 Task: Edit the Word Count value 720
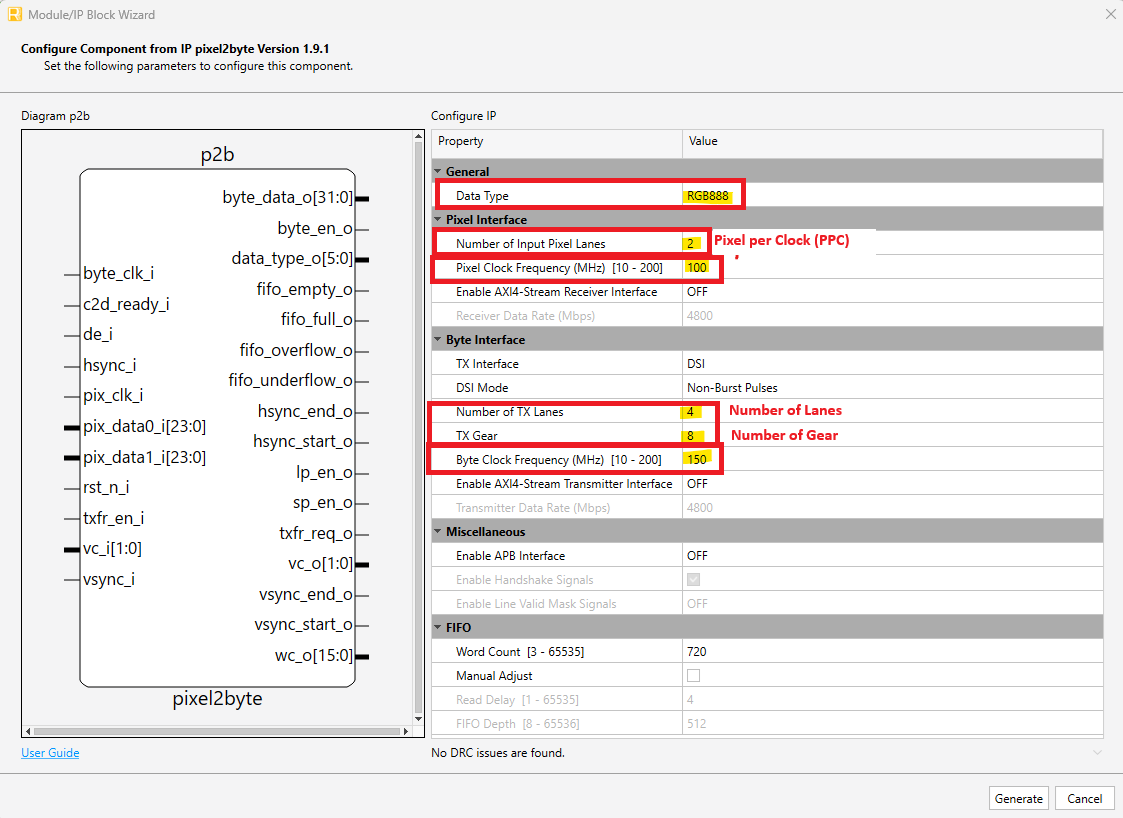coord(700,651)
